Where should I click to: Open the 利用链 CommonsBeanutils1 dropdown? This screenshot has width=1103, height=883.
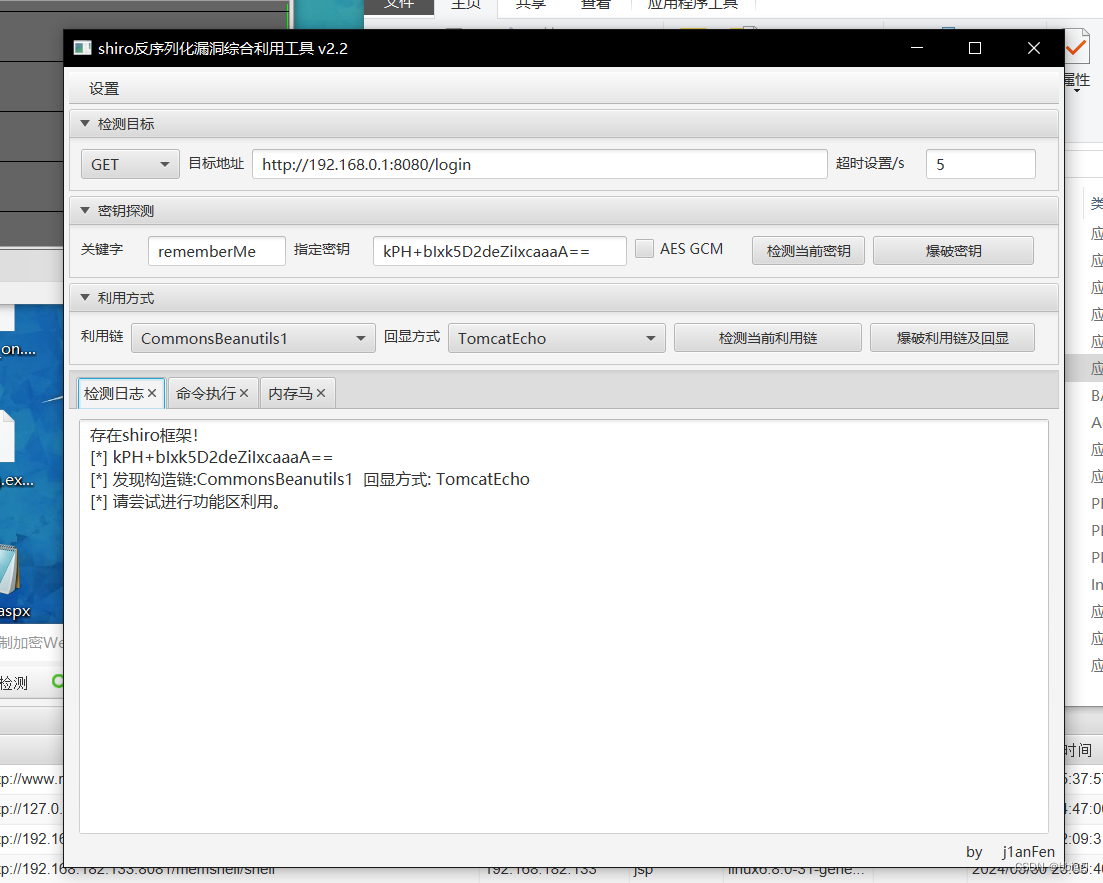point(253,338)
